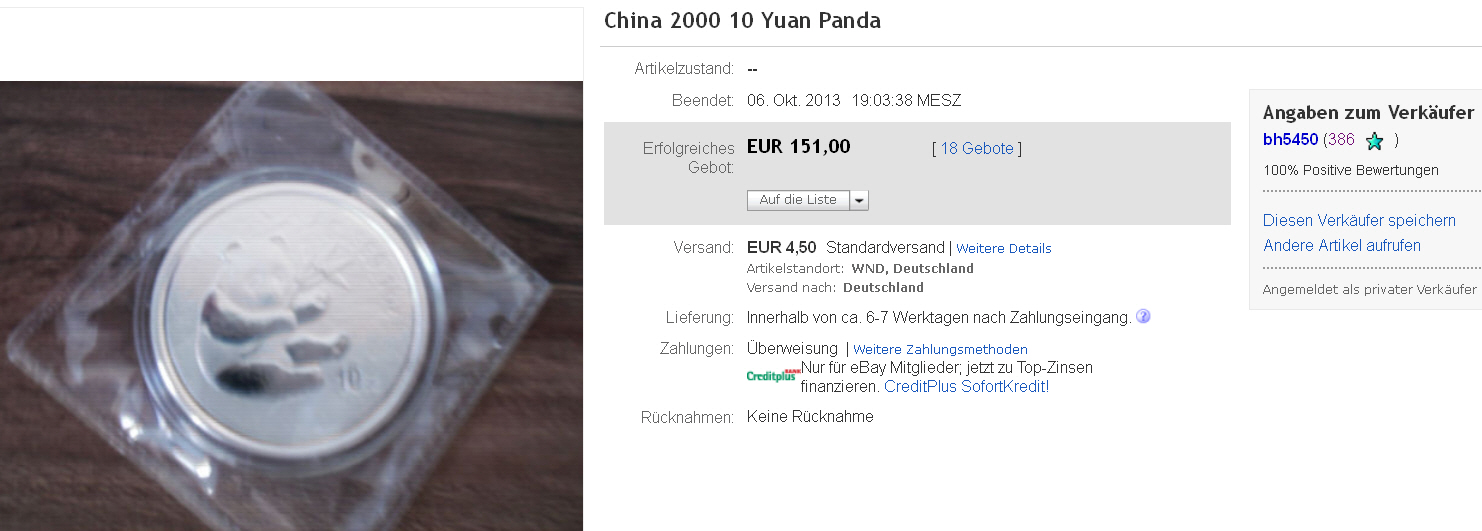1482x531 pixels.
Task: Click the CreditPlus logo icon
Action: click(773, 376)
